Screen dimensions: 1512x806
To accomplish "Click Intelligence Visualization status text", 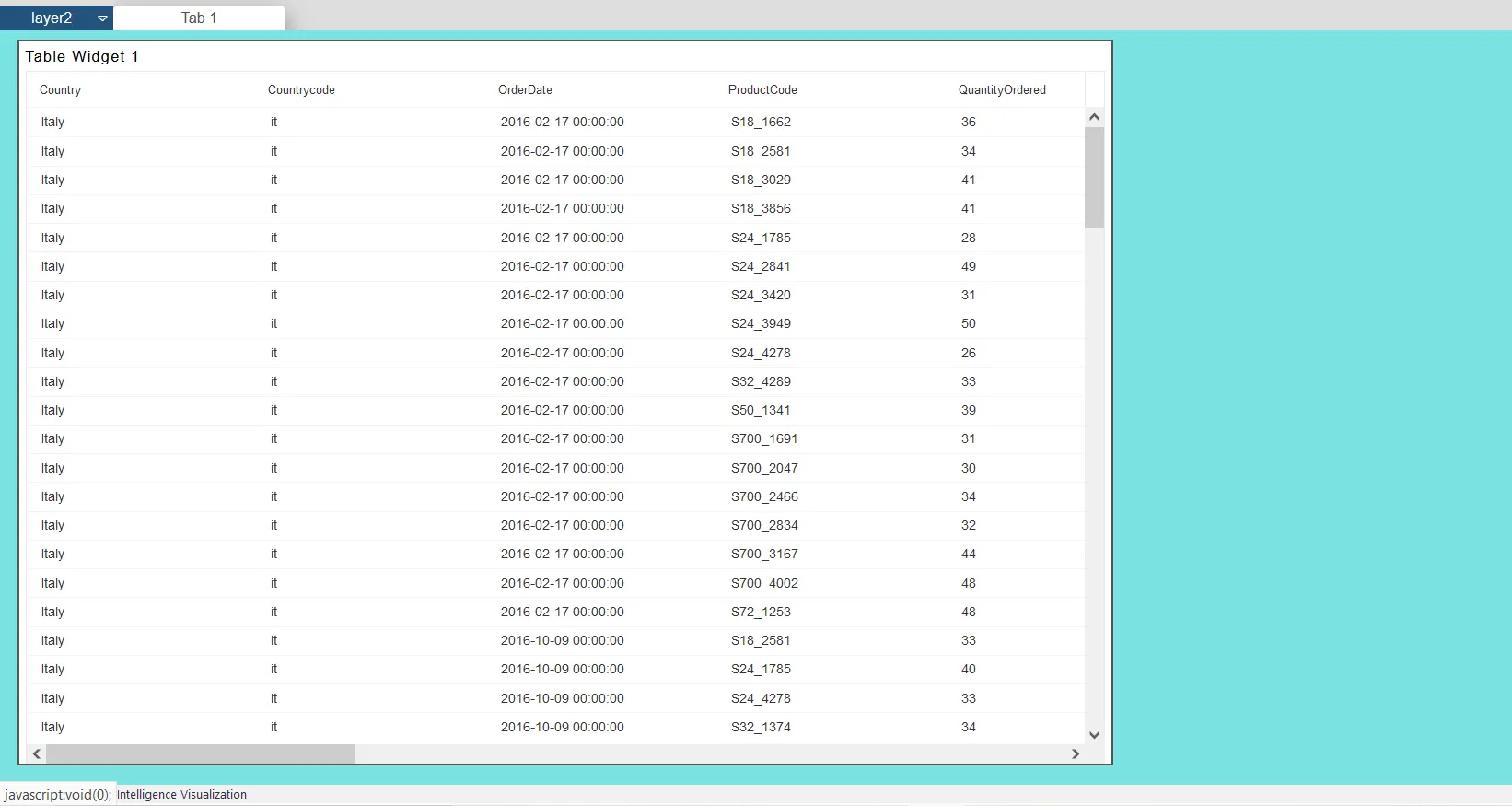I will 181,795.
